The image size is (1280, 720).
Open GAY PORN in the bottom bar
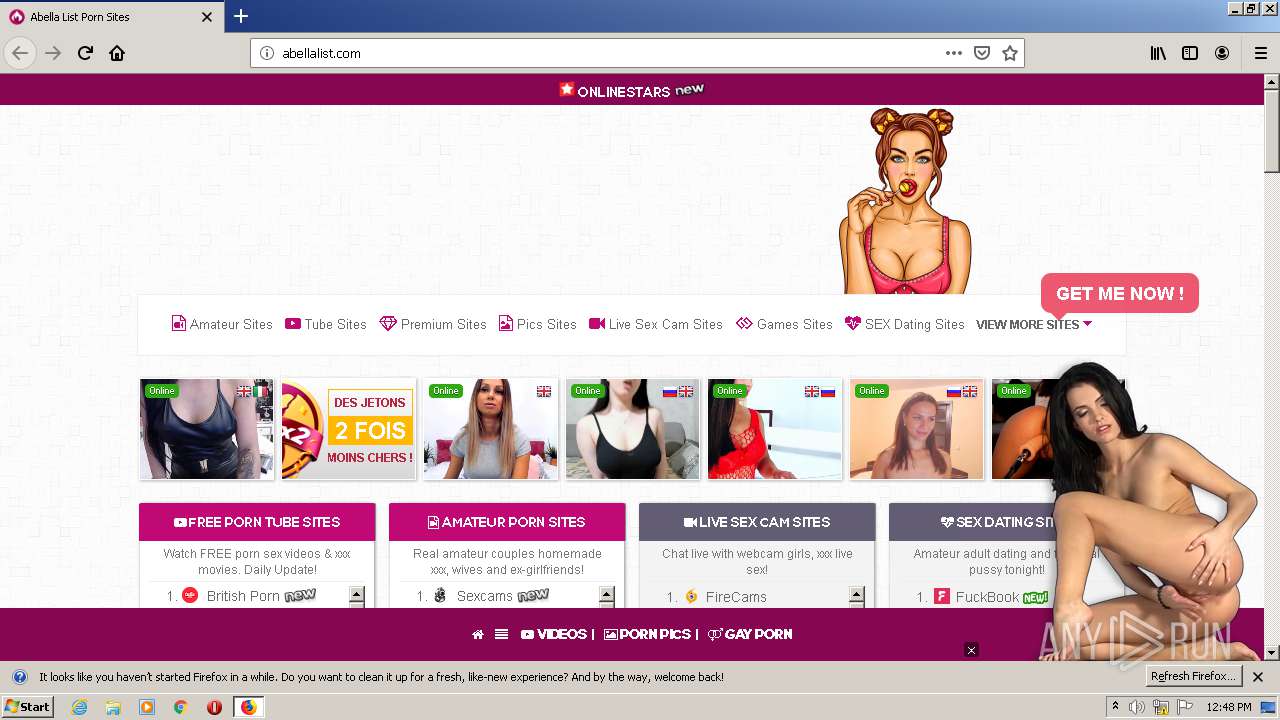tap(750, 634)
